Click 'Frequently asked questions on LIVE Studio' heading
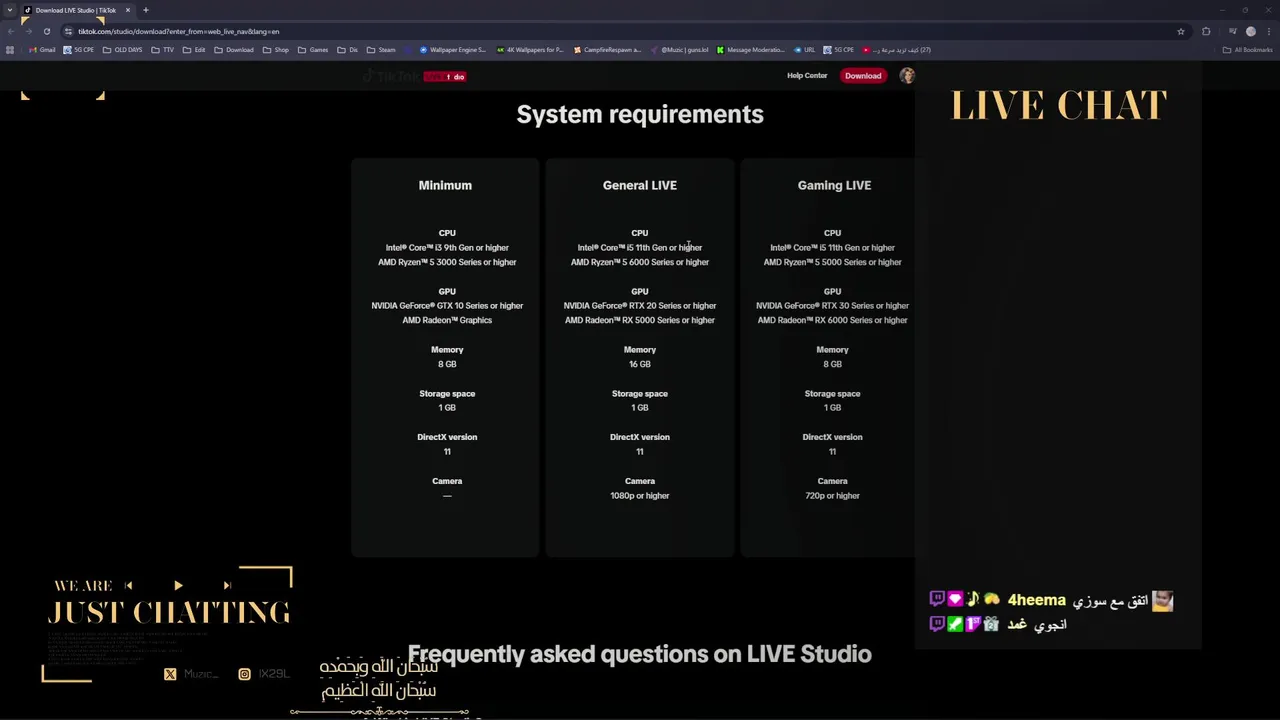 pos(640,654)
